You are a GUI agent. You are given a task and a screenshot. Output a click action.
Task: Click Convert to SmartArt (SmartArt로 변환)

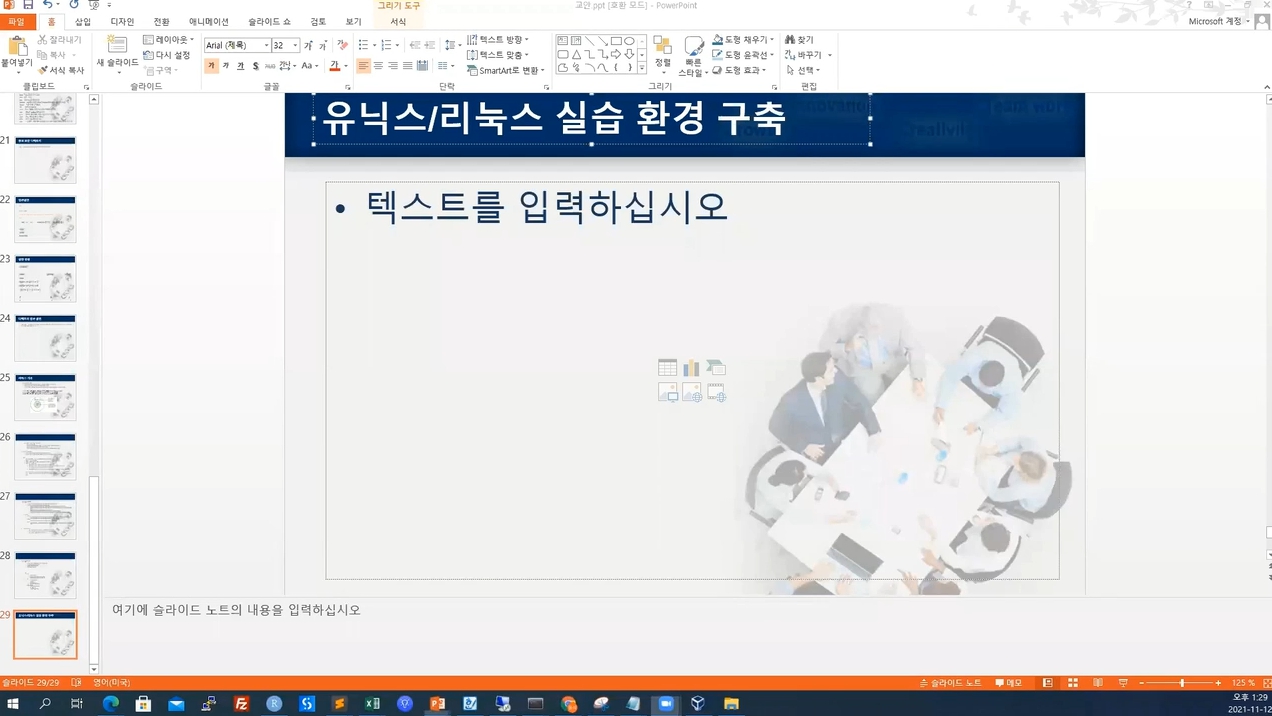(x=506, y=70)
